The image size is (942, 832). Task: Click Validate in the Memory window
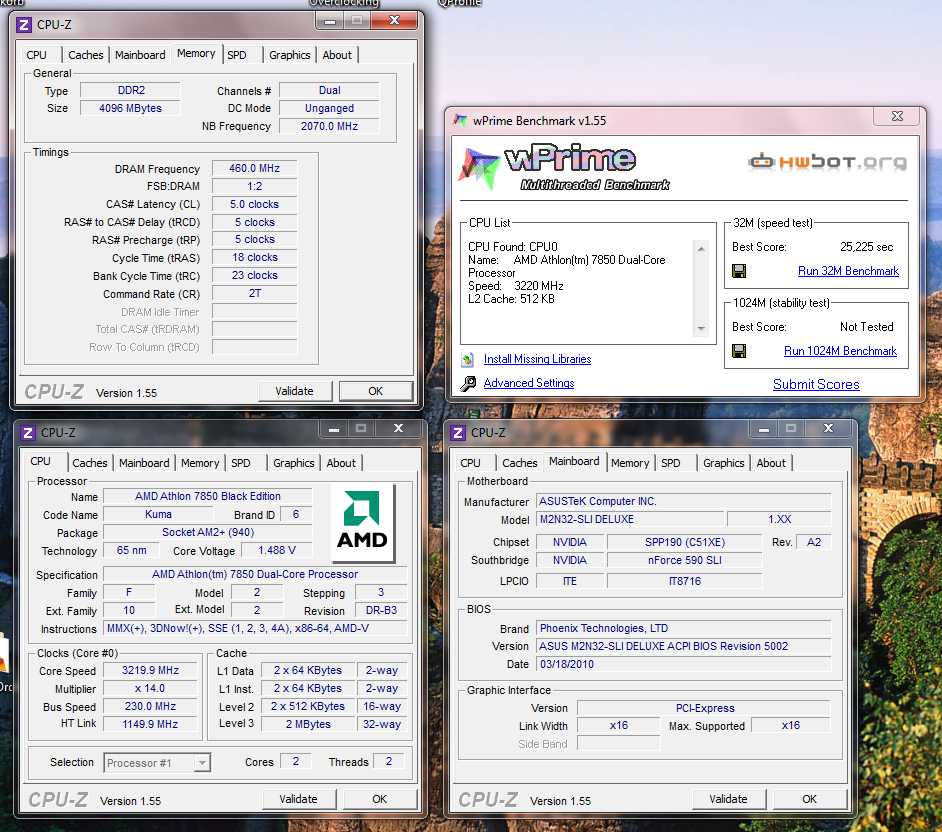click(294, 391)
